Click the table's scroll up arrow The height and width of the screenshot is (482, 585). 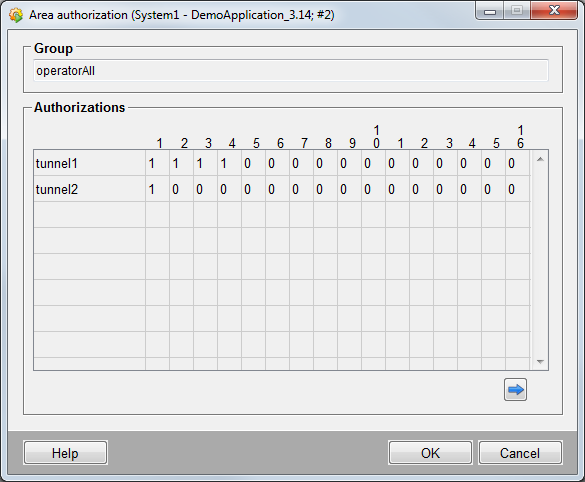pos(540,159)
